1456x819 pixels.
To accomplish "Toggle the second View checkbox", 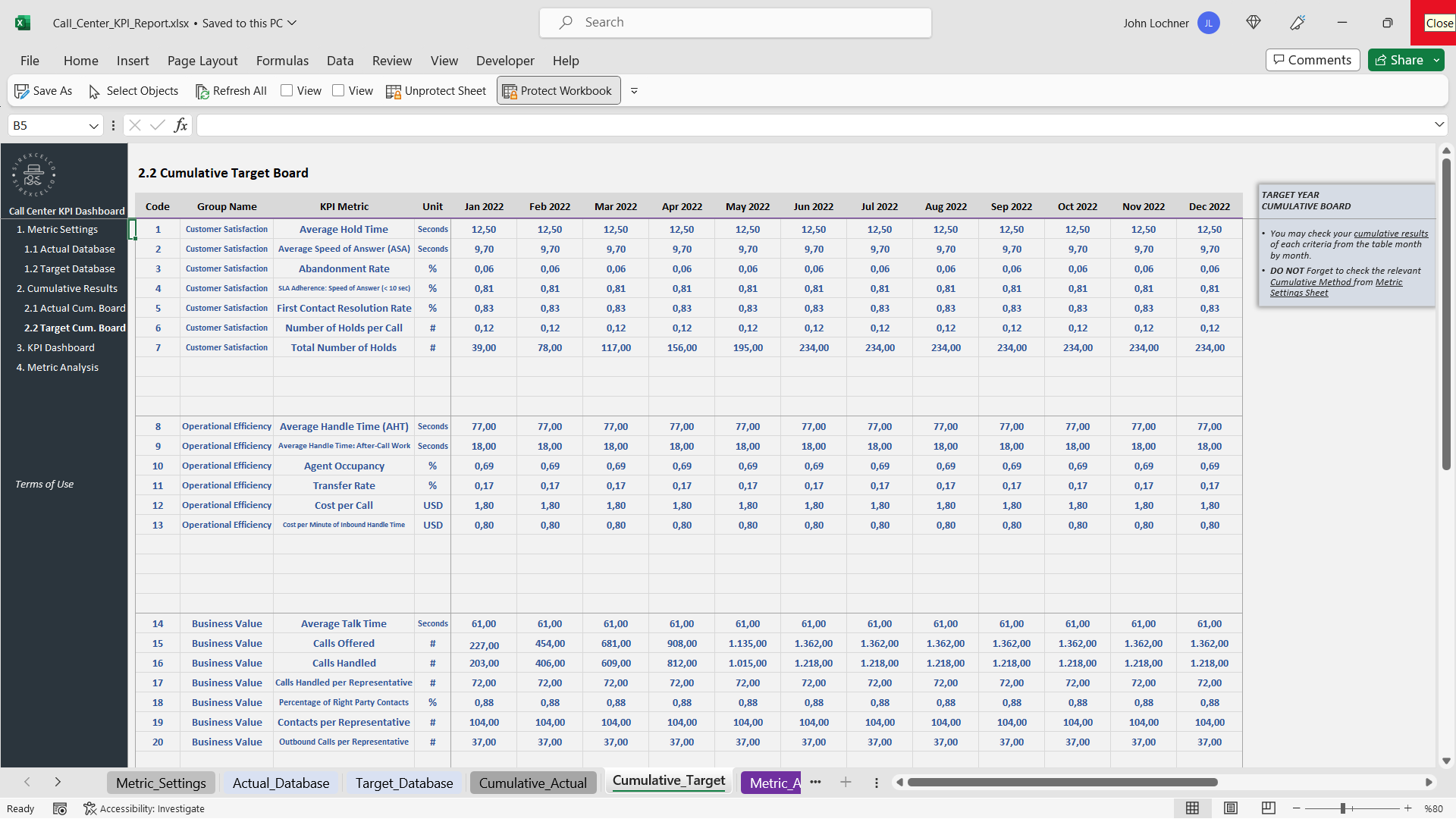I will 338,90.
